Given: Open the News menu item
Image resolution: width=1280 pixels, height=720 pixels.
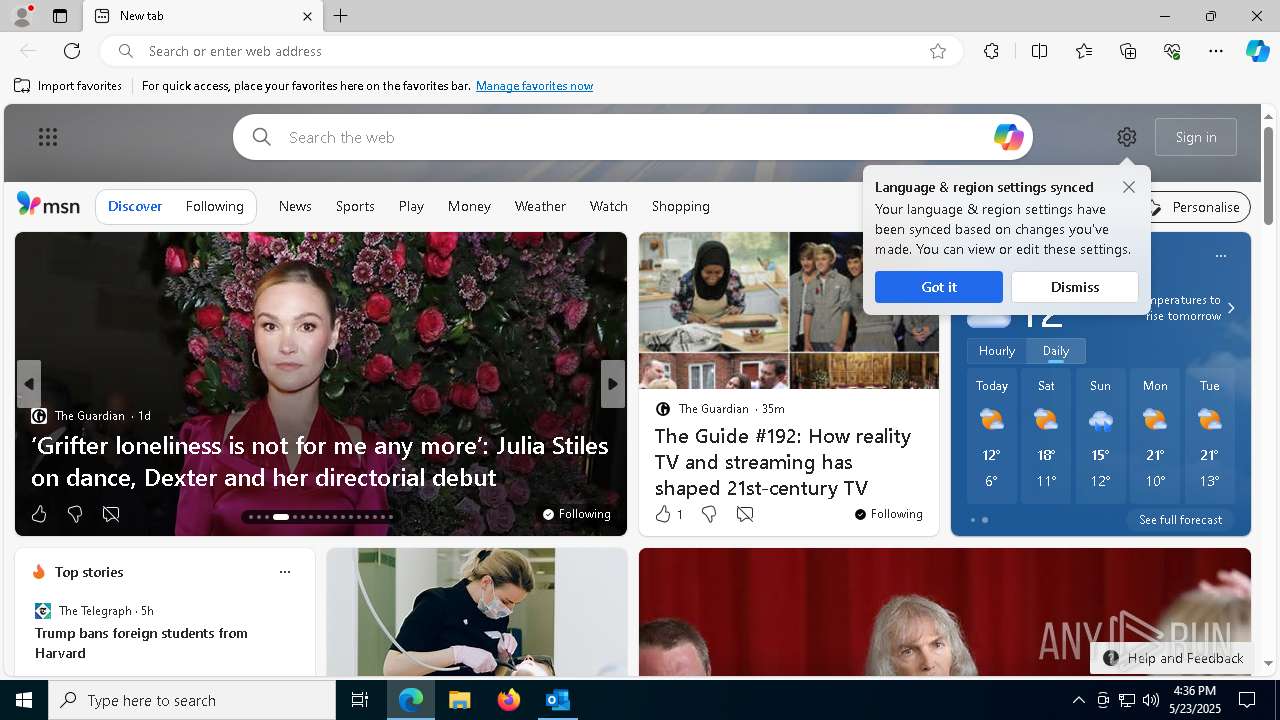Looking at the screenshot, I should point(295,206).
